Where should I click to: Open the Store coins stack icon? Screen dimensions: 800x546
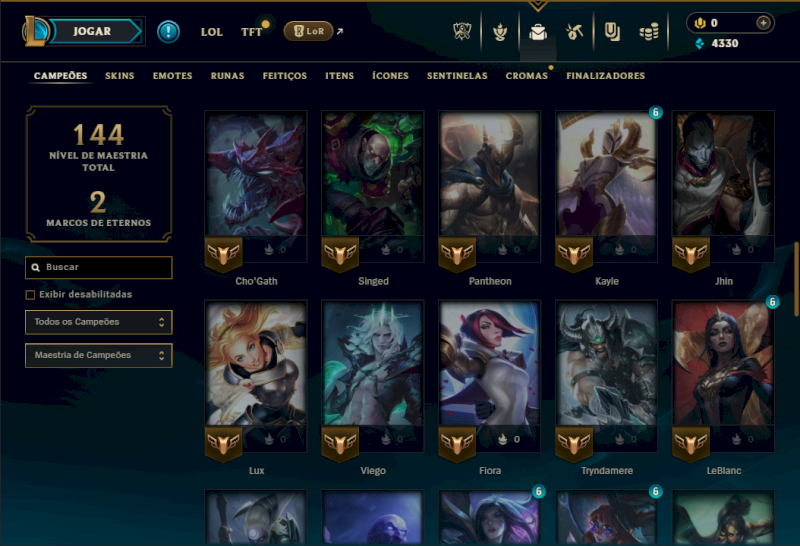[649, 32]
